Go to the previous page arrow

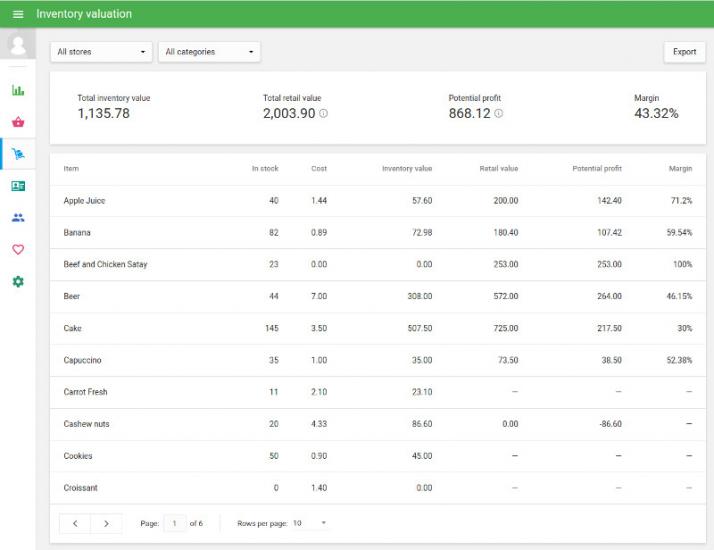tap(75, 523)
